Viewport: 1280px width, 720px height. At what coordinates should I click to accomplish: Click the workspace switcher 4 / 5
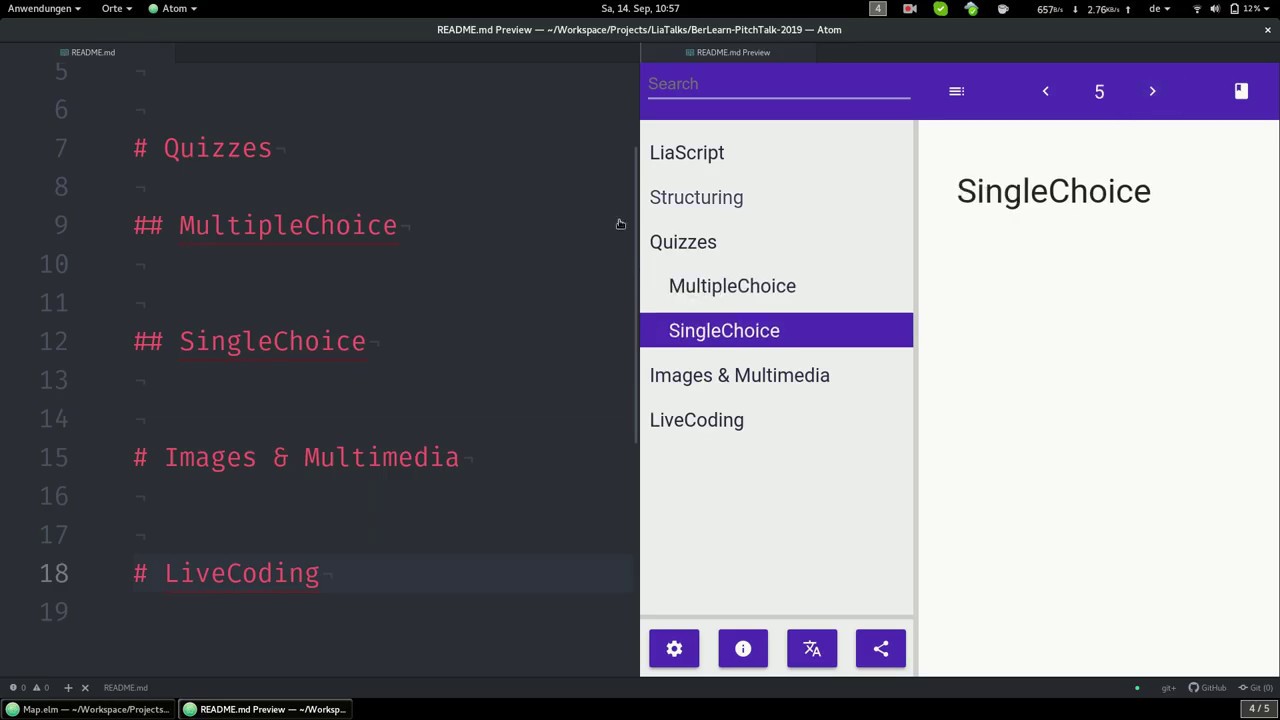(x=1259, y=709)
